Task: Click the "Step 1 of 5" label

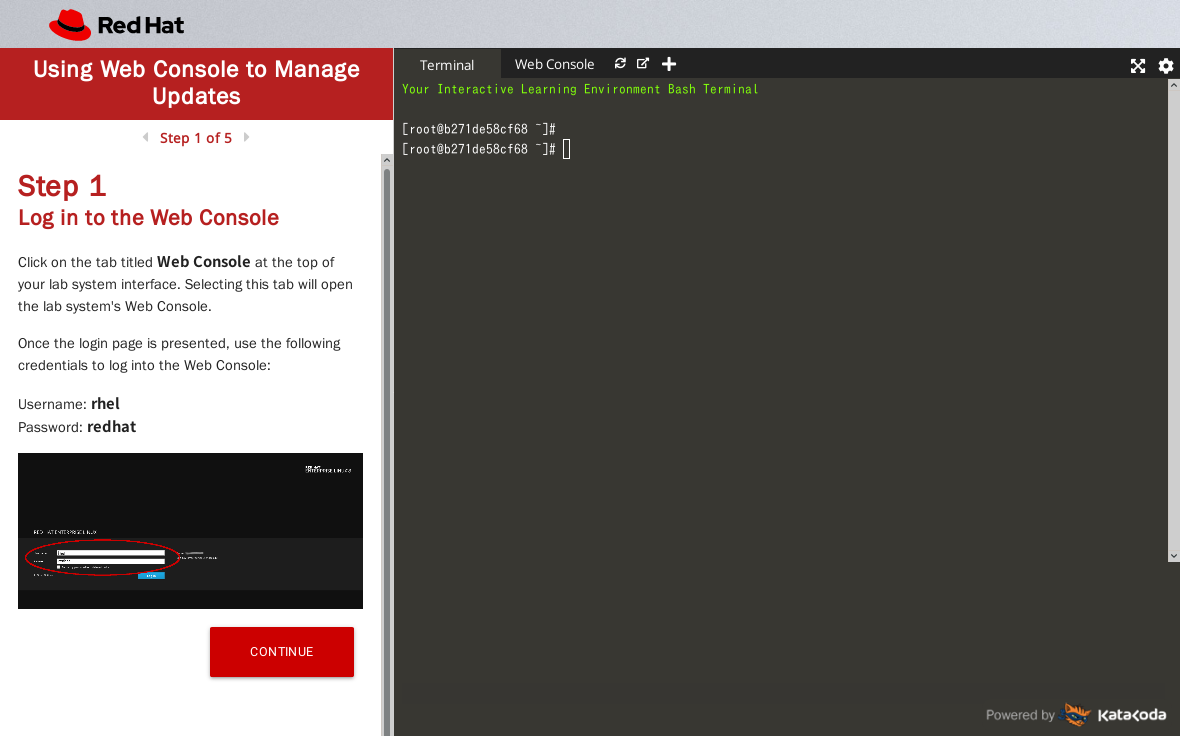Action: click(196, 138)
